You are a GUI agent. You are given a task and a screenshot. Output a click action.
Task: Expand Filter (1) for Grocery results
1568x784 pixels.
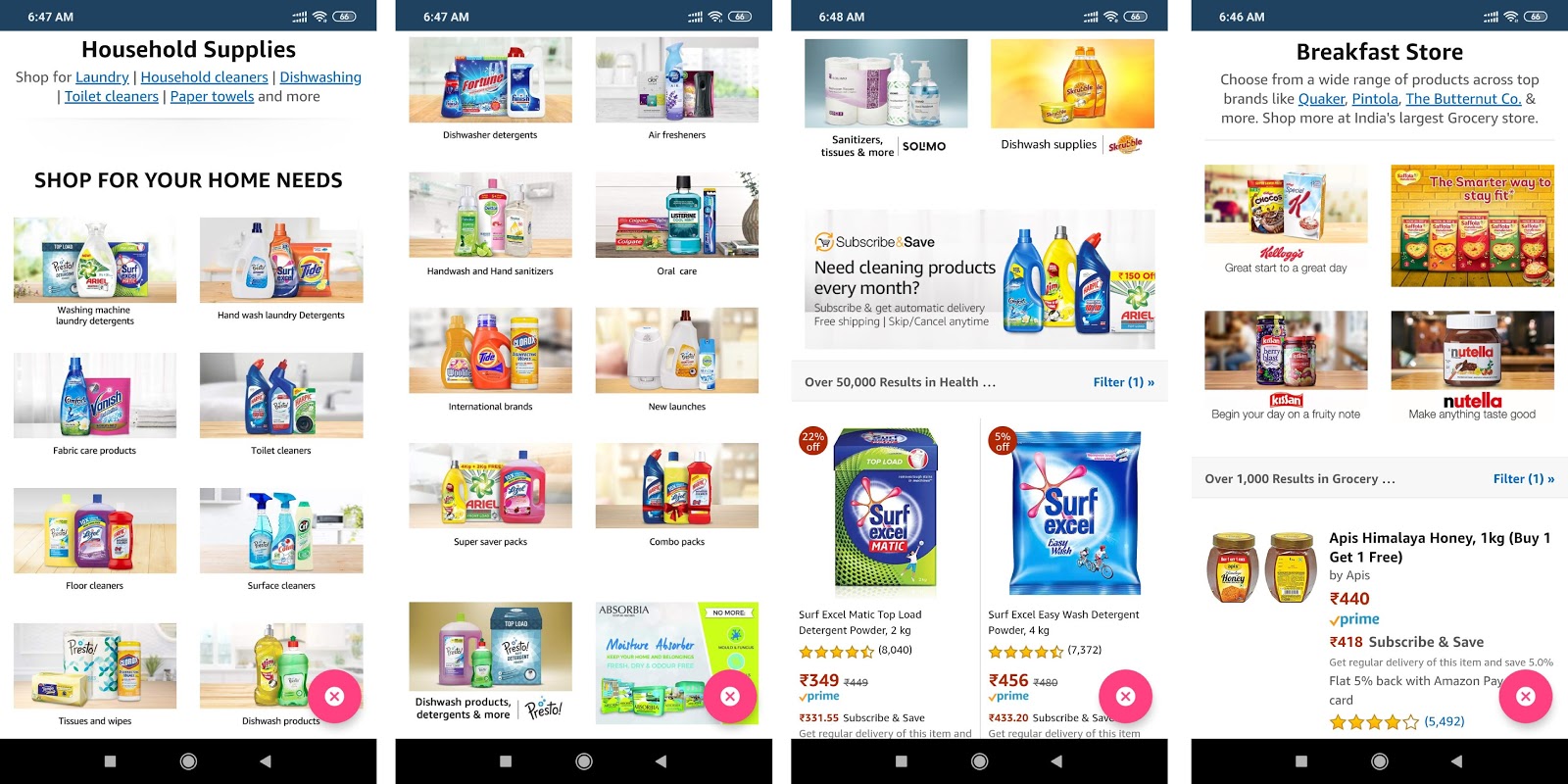pos(1523,478)
